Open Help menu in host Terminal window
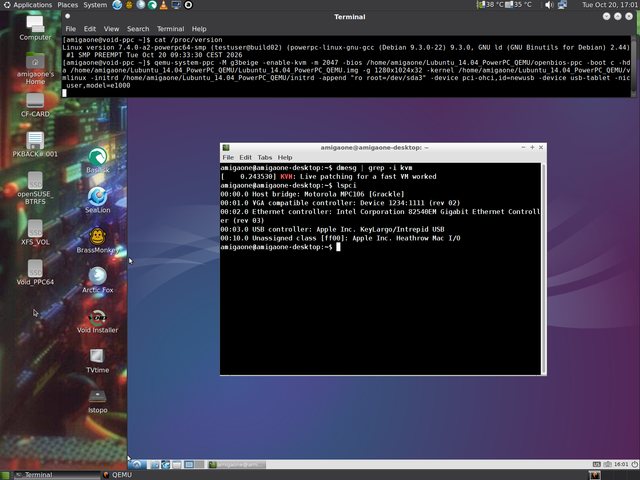 point(199,29)
